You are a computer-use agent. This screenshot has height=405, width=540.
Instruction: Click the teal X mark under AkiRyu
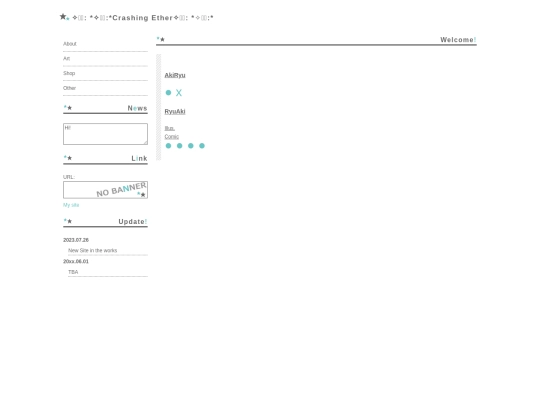[x=179, y=93]
